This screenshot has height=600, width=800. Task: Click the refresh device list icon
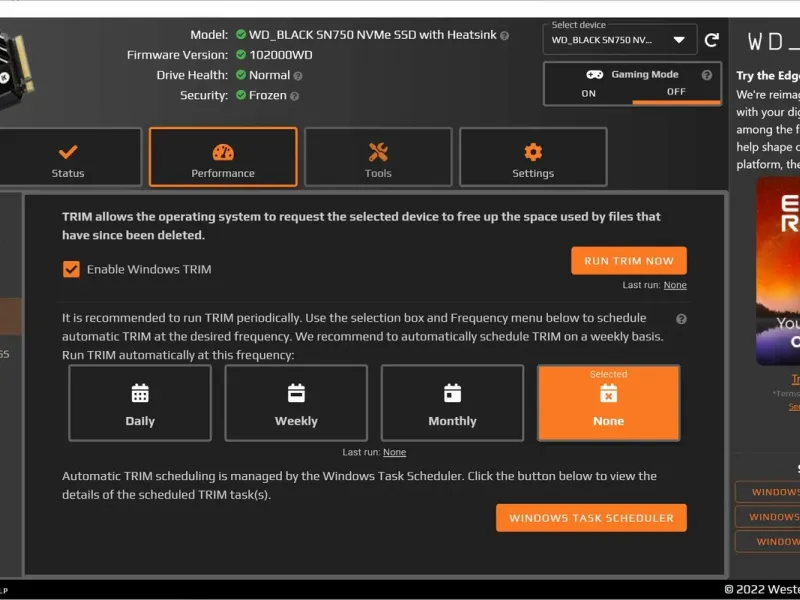(711, 40)
